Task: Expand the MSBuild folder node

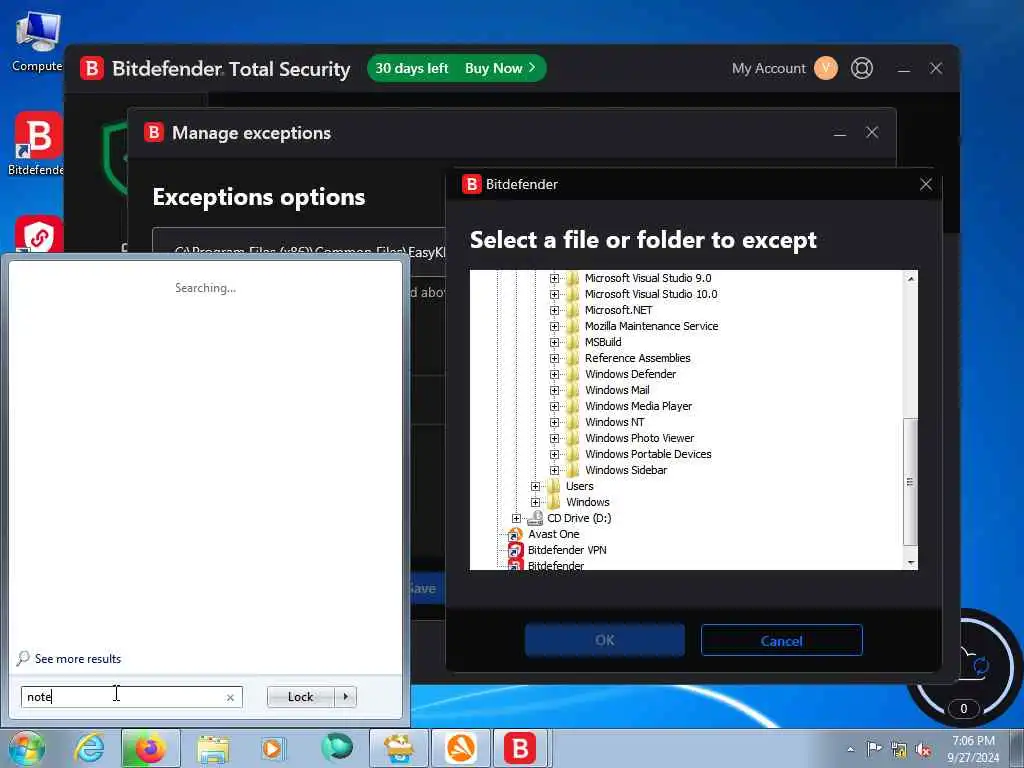Action: tap(554, 342)
